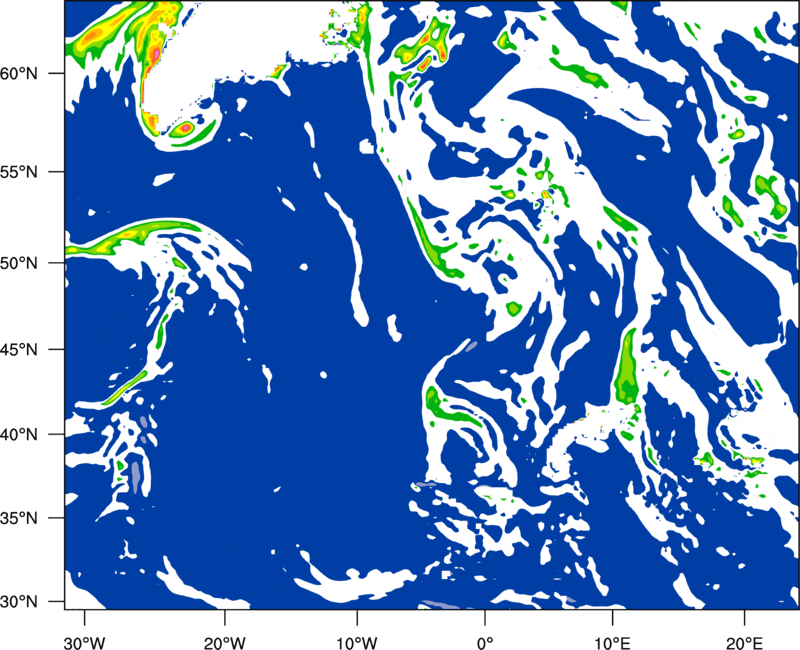
Task: Click the 20°E longitude label
Action: (x=744, y=642)
